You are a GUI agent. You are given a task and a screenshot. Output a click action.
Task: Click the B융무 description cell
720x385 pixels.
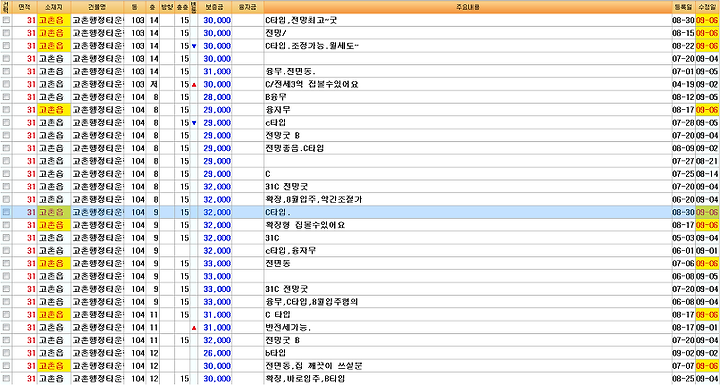tap(468, 97)
